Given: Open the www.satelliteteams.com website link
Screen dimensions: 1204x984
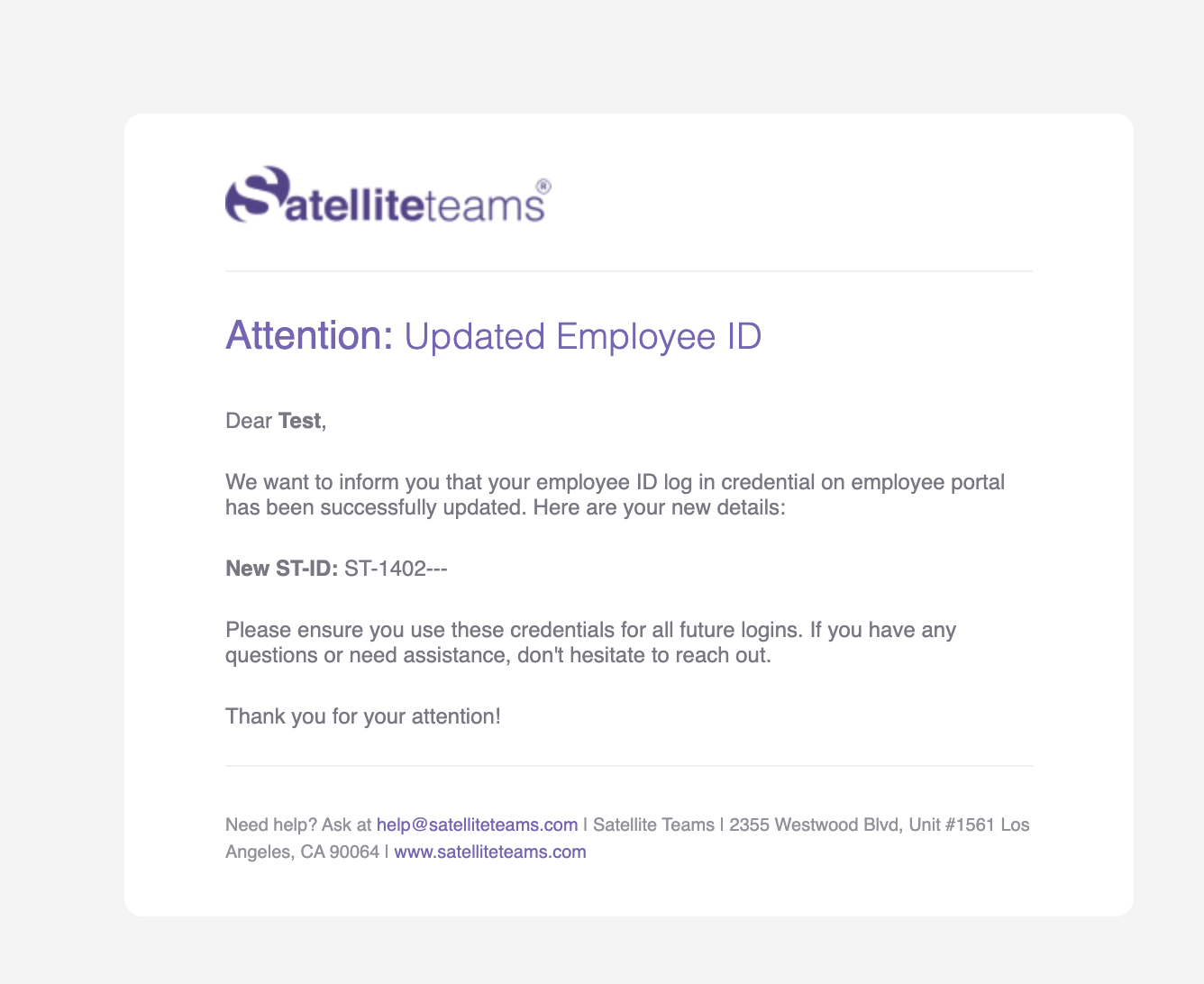Looking at the screenshot, I should pos(490,852).
